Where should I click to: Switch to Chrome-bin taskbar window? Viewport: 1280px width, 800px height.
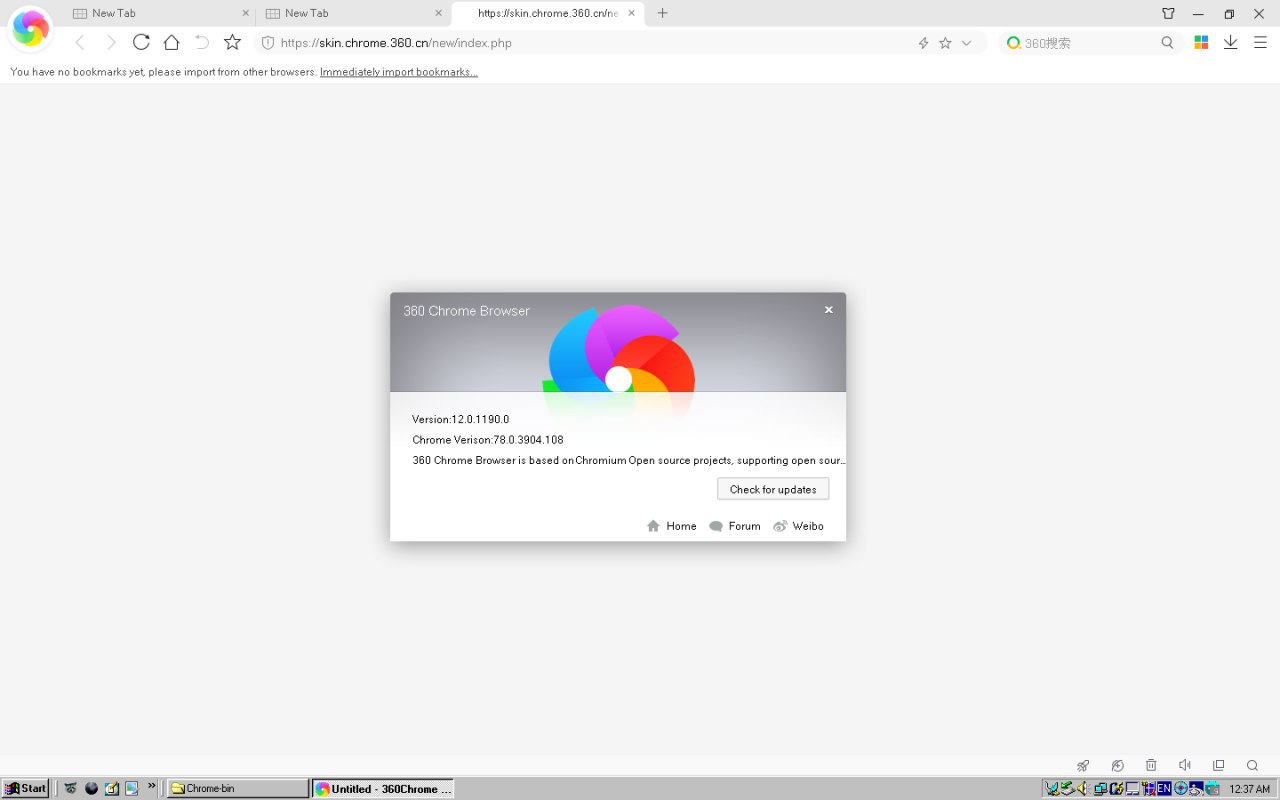point(238,788)
